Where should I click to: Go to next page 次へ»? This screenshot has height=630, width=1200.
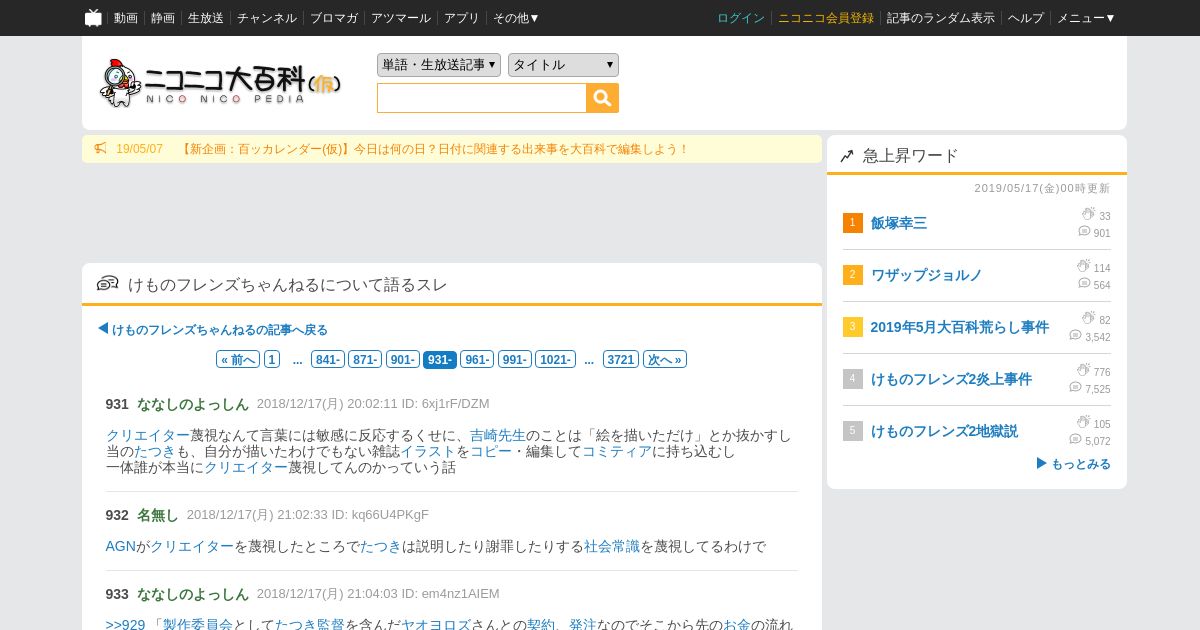(665, 359)
